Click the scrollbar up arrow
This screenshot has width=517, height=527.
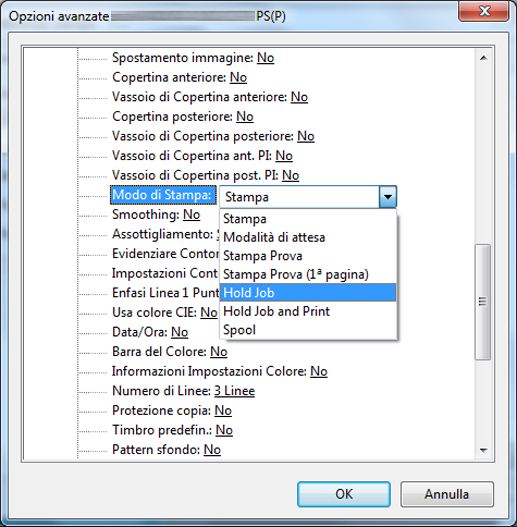coord(483,58)
